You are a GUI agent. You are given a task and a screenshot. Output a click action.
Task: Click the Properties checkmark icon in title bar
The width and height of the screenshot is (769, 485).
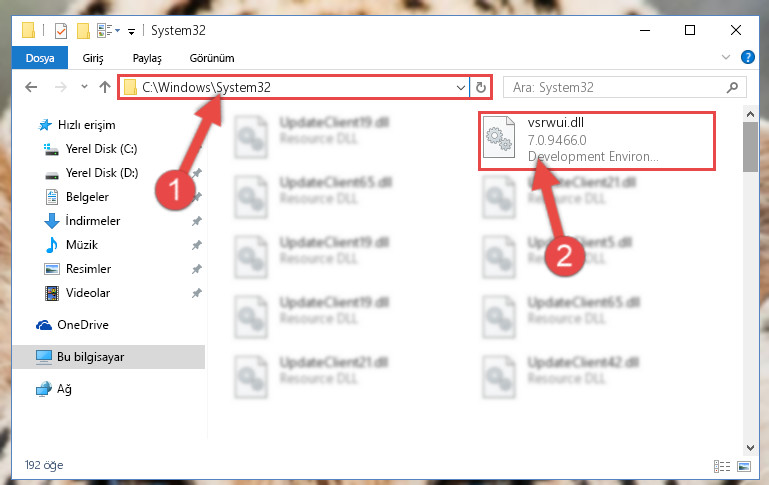click(x=61, y=31)
